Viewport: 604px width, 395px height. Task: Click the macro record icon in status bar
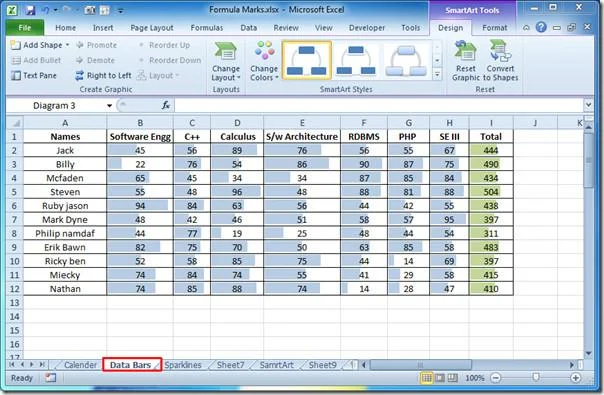pyautogui.click(x=50, y=378)
